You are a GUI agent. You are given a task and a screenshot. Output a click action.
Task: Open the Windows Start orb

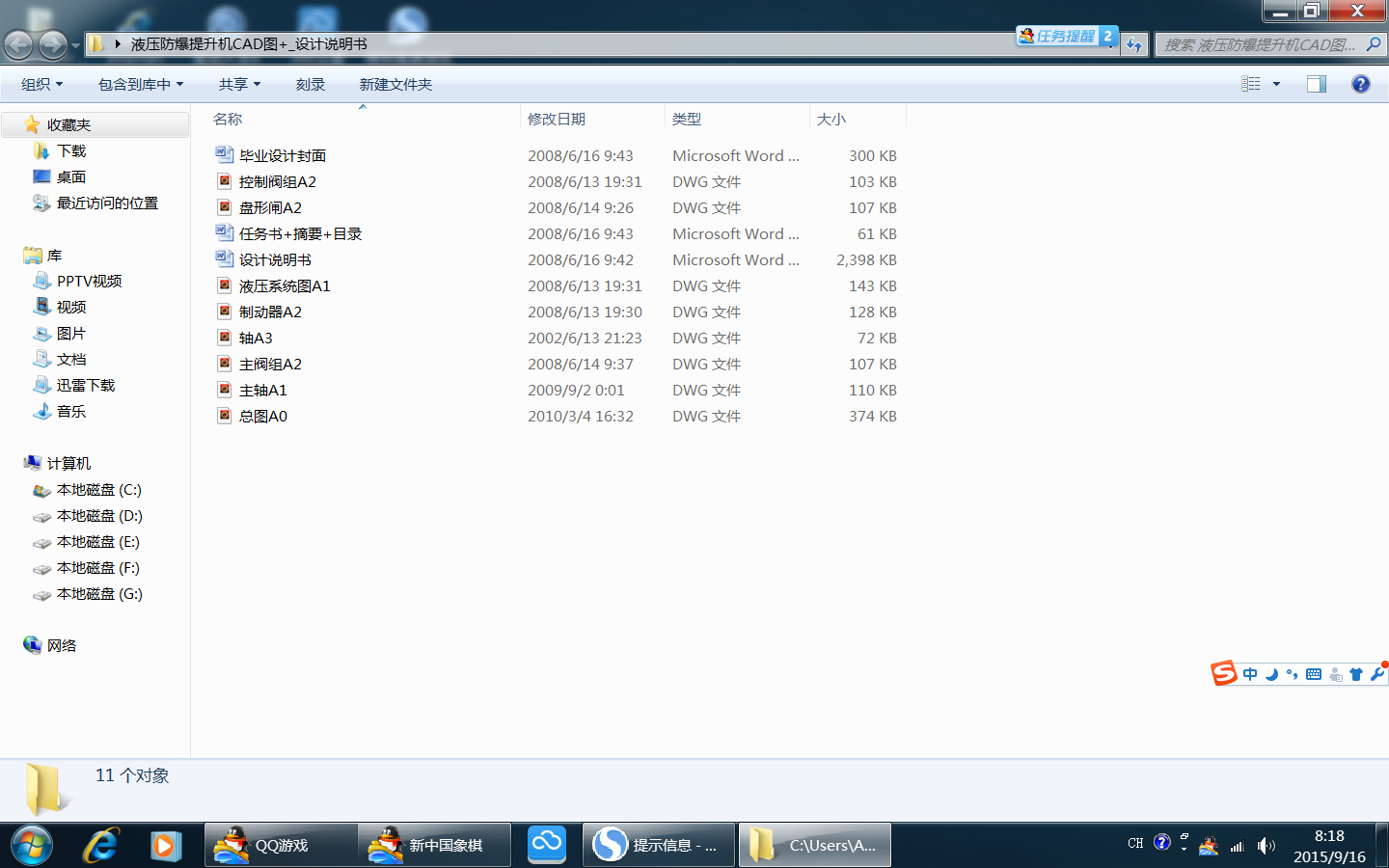pyautogui.click(x=31, y=846)
